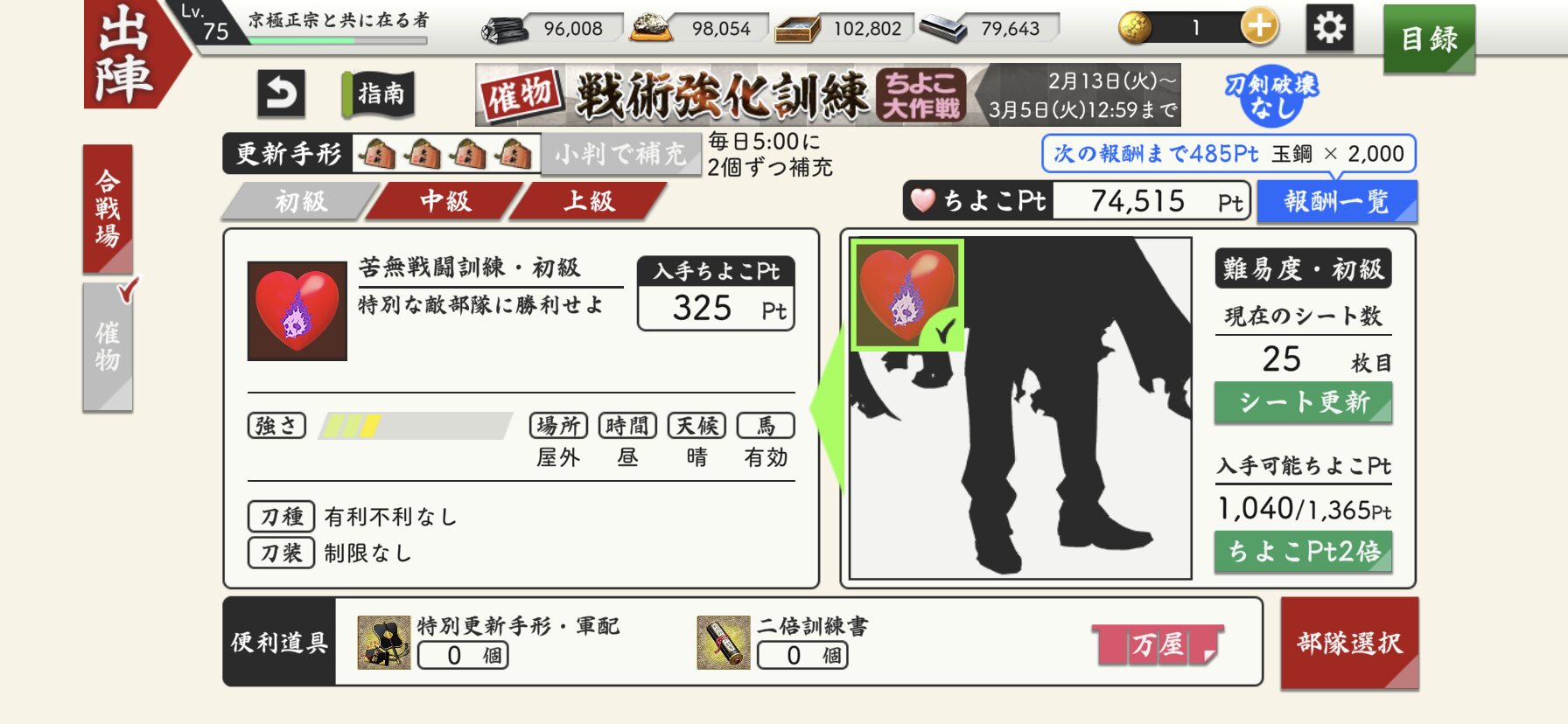
Task: Click the 特別更新手形・軍配 item icon
Action: pos(384,643)
